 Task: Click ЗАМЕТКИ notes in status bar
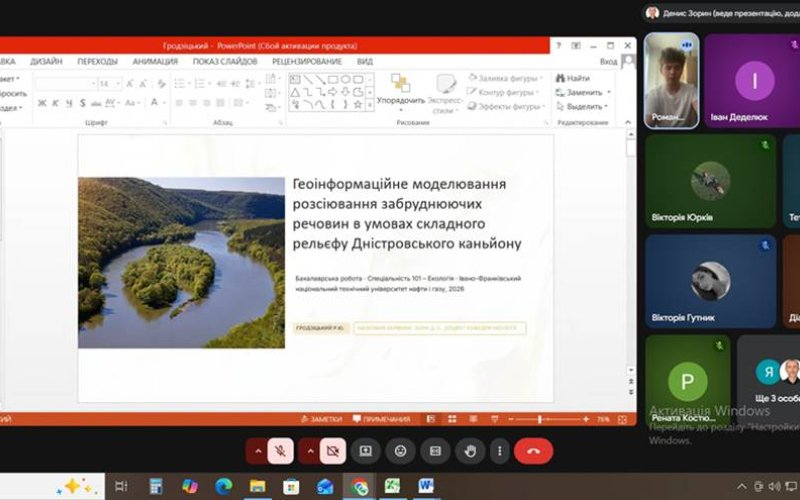pos(322,419)
